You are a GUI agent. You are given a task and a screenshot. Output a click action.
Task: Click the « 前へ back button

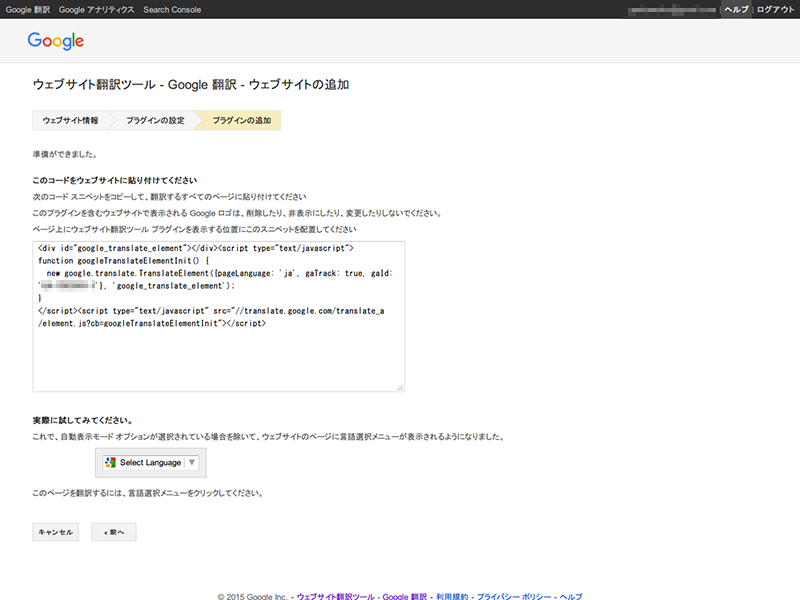point(114,532)
